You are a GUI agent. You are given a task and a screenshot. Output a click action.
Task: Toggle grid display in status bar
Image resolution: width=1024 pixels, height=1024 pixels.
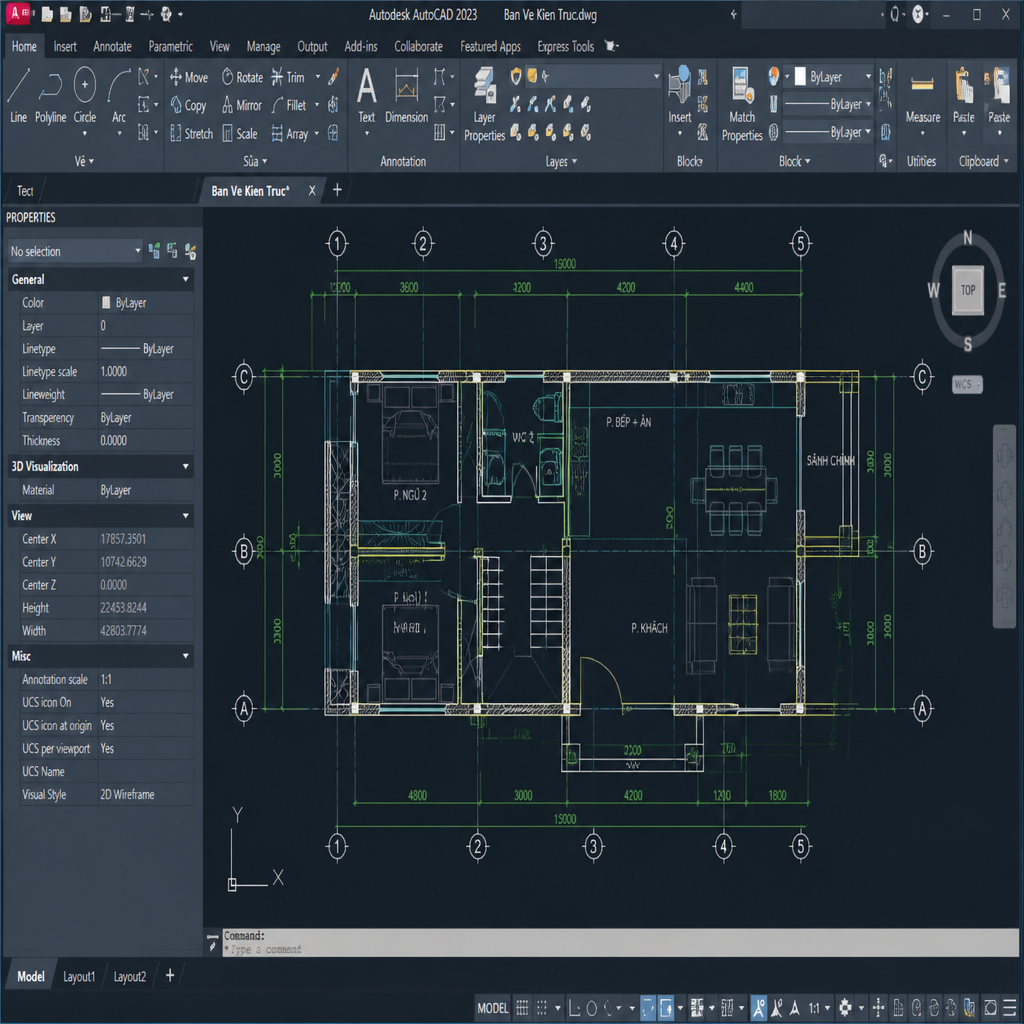[x=522, y=1008]
